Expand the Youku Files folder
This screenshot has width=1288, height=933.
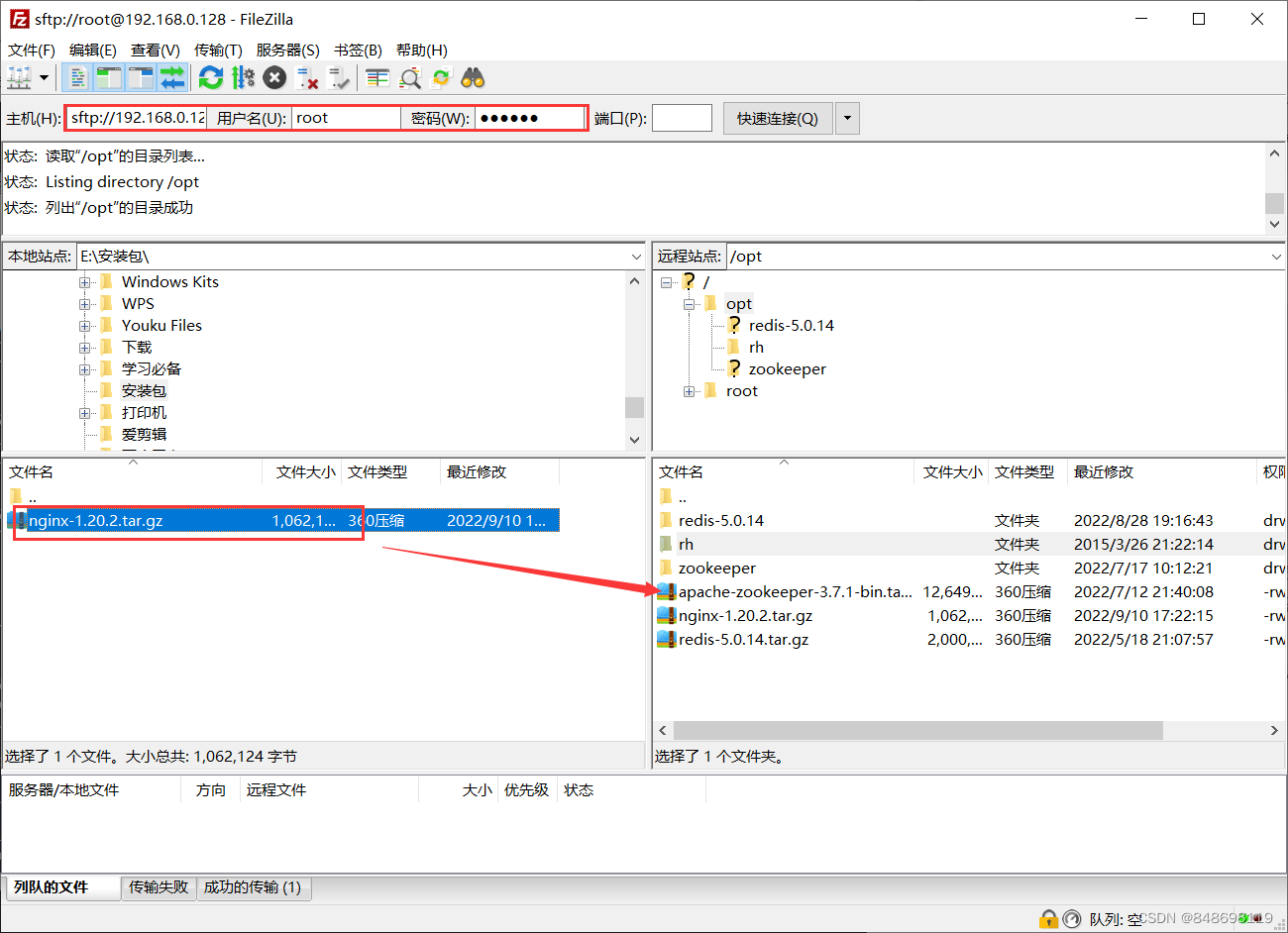click(x=85, y=326)
